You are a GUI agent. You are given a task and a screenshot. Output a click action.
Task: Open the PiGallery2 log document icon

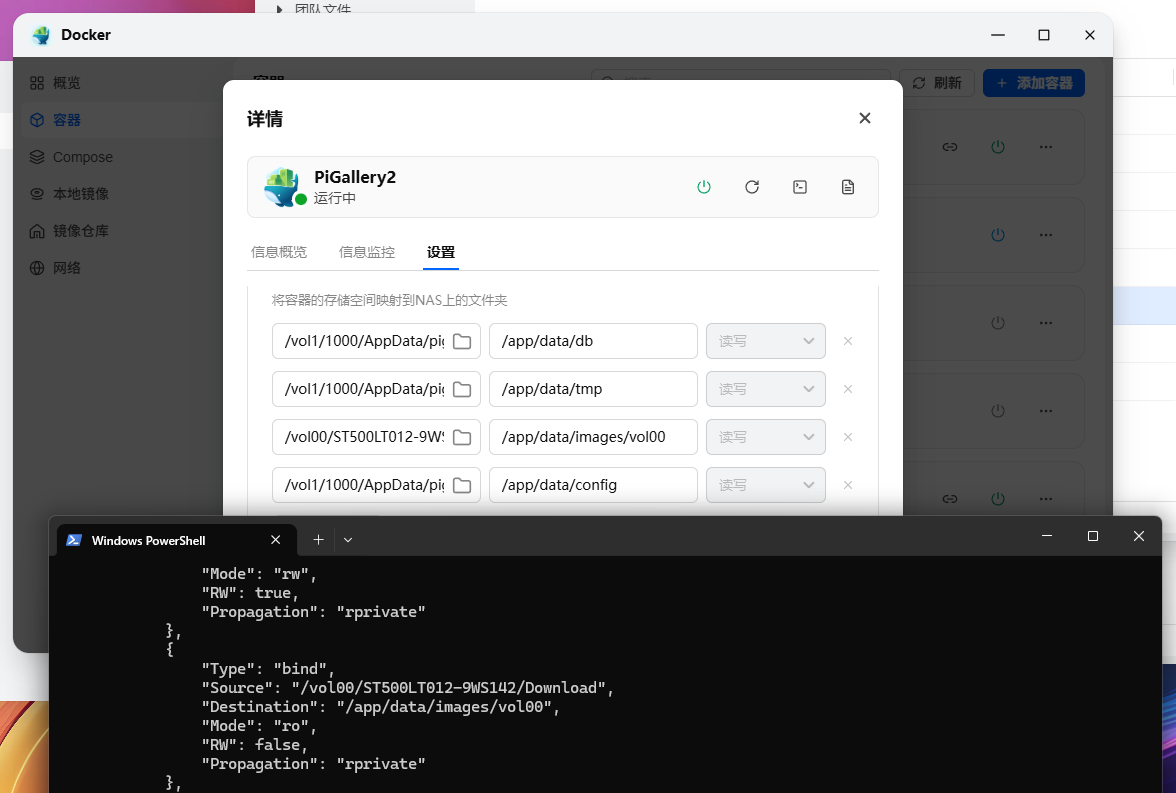click(848, 187)
